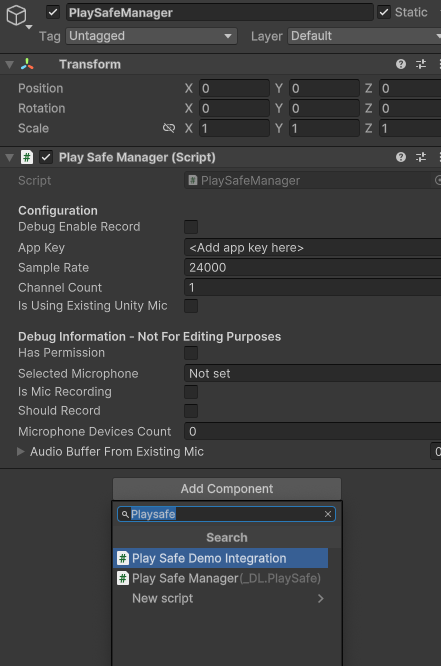Open Play Safe Manager presets icon
The image size is (441, 666).
coord(421,157)
